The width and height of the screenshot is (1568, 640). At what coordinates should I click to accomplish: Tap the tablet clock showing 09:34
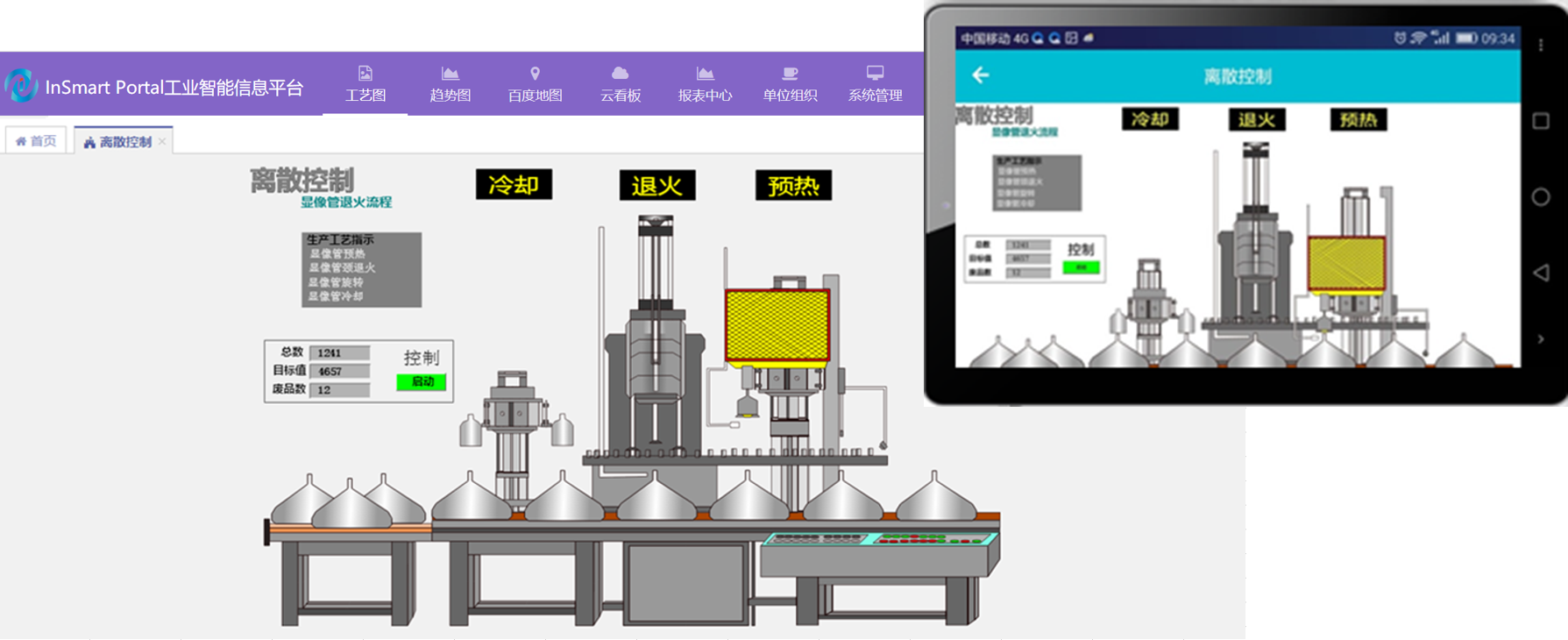tap(1498, 39)
